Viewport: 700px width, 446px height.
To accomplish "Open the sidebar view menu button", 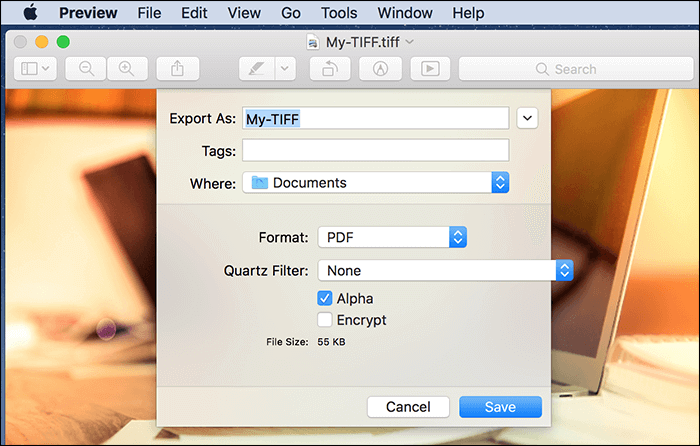I will pos(35,69).
